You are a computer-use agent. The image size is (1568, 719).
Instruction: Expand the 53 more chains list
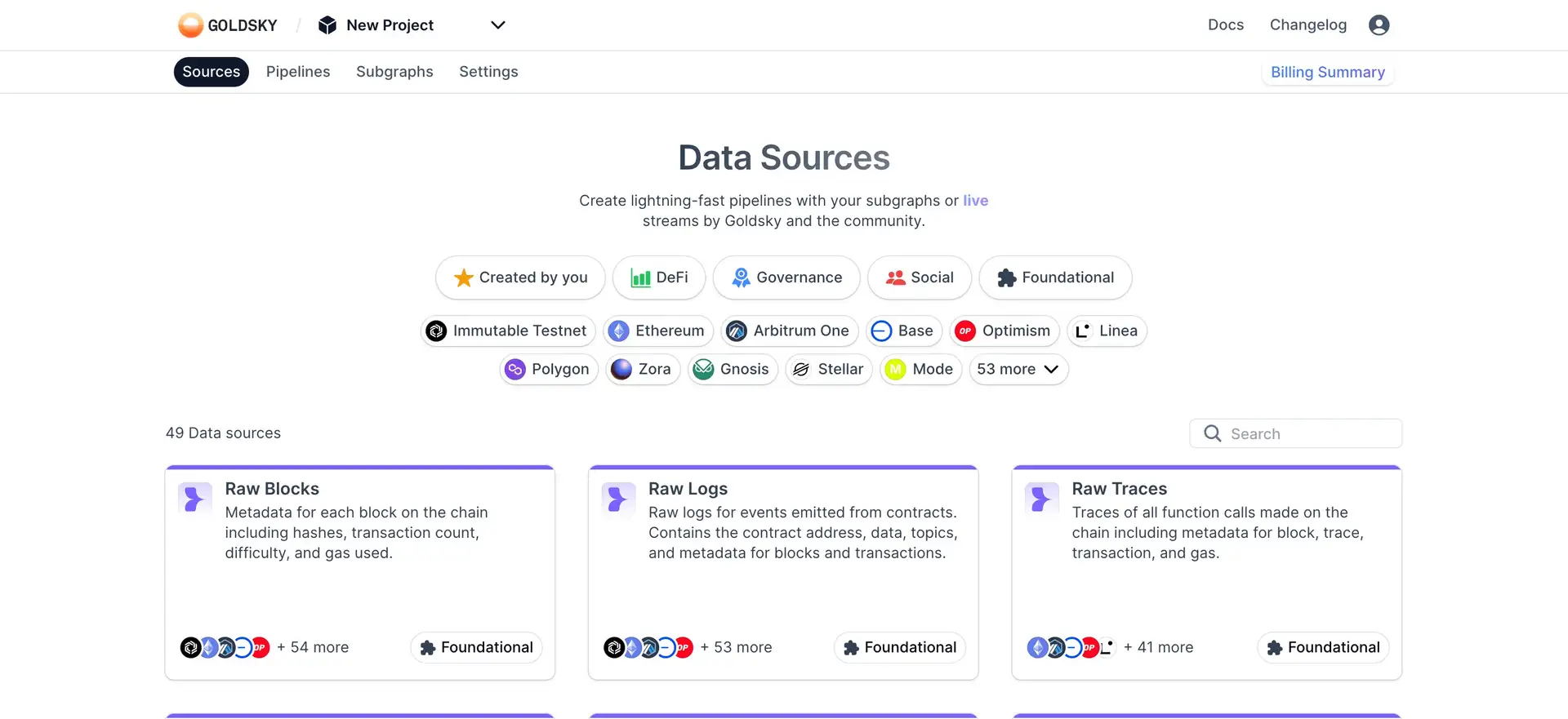[1018, 369]
